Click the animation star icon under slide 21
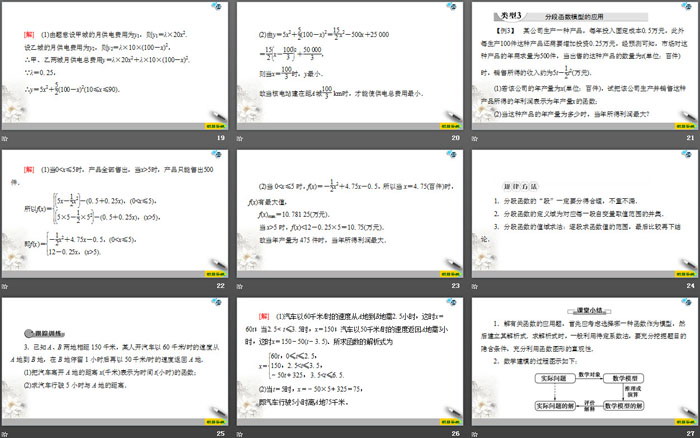Viewport: 700px width, 438px height. coord(475,138)
